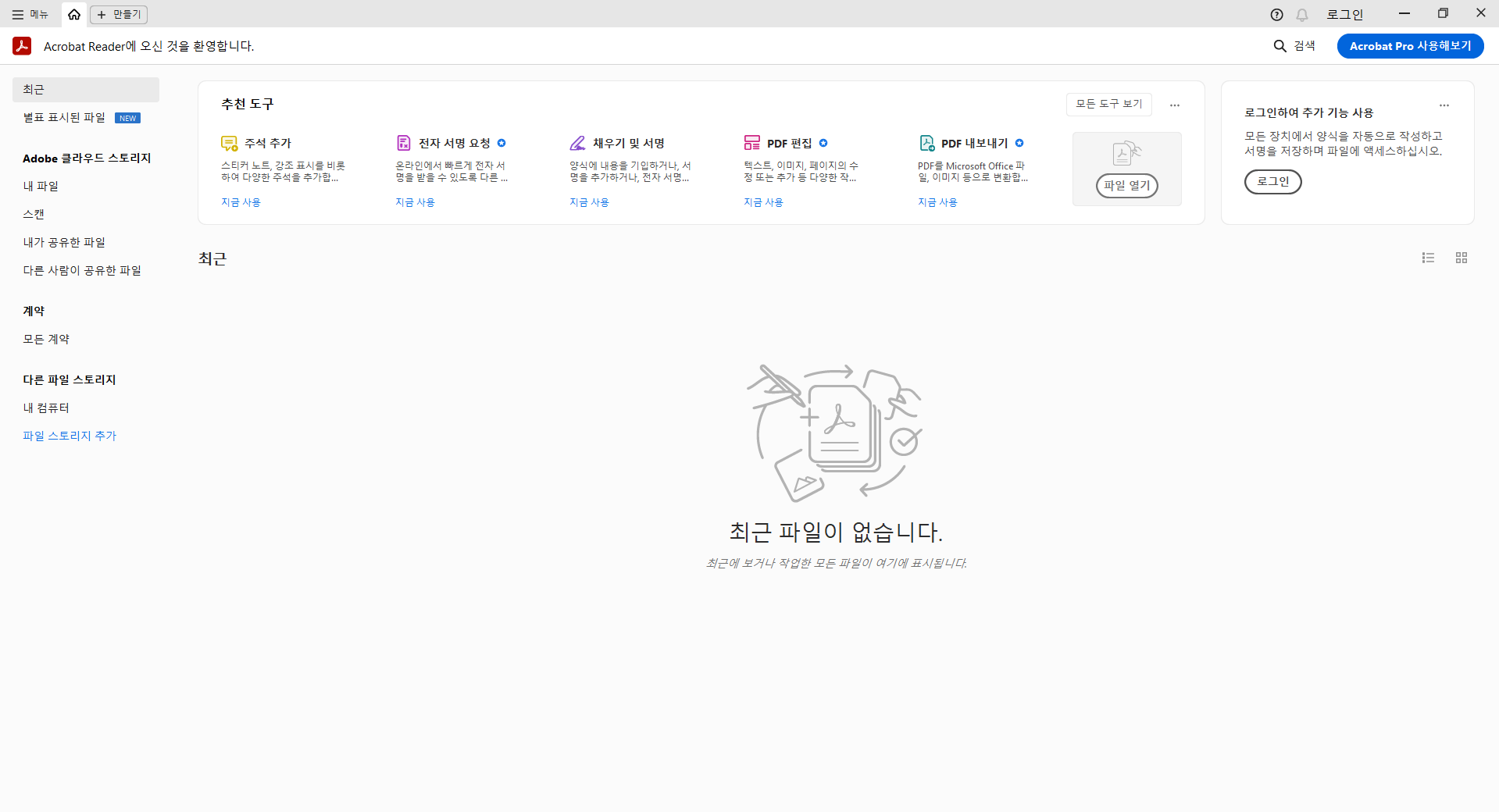Open 별표 표시된 파일 in sidebar
Screen dimensions: 1499x812
click(x=64, y=118)
